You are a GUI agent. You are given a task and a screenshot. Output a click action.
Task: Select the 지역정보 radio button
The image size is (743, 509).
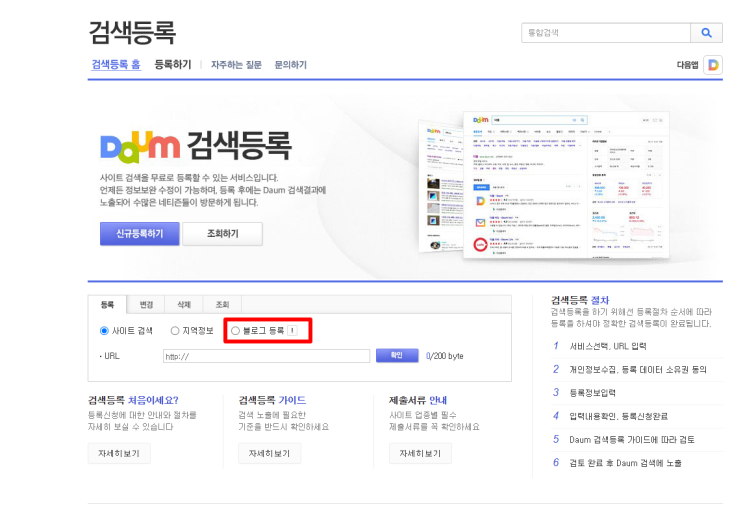coord(175,331)
